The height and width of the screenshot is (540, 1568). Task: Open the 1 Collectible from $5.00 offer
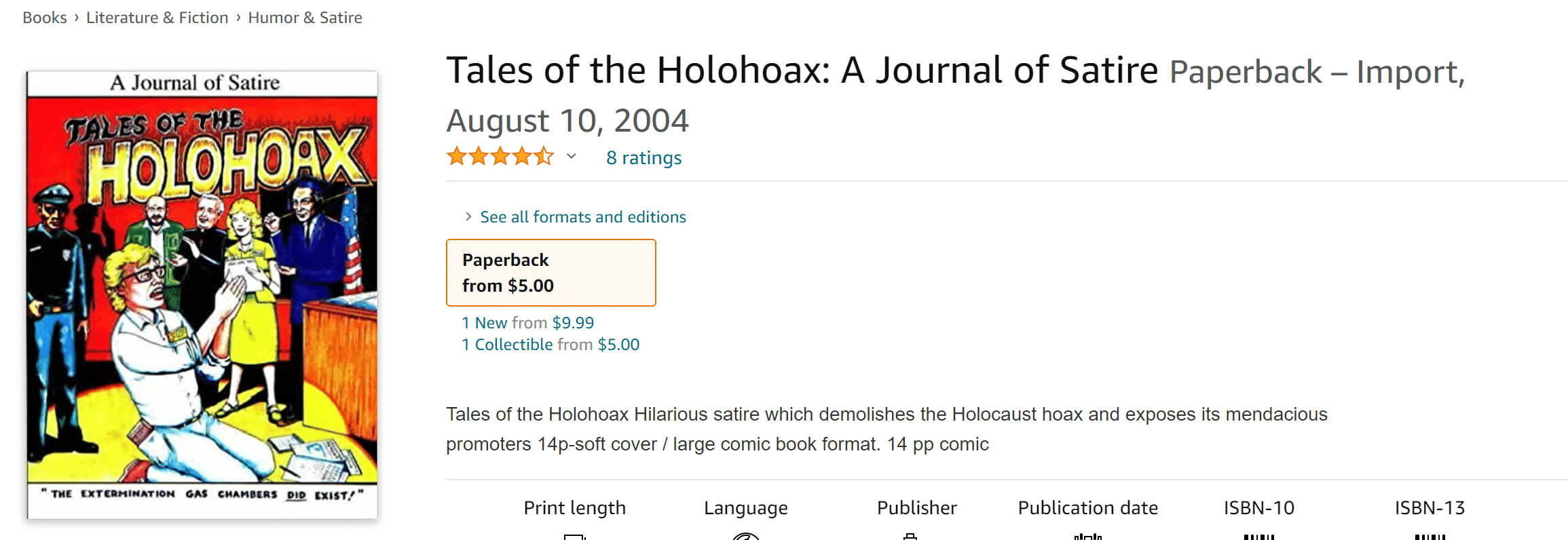550,345
